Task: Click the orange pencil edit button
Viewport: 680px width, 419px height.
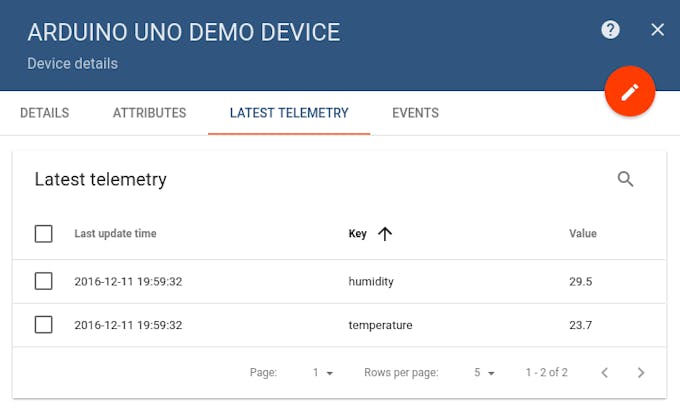Action: pos(629,93)
